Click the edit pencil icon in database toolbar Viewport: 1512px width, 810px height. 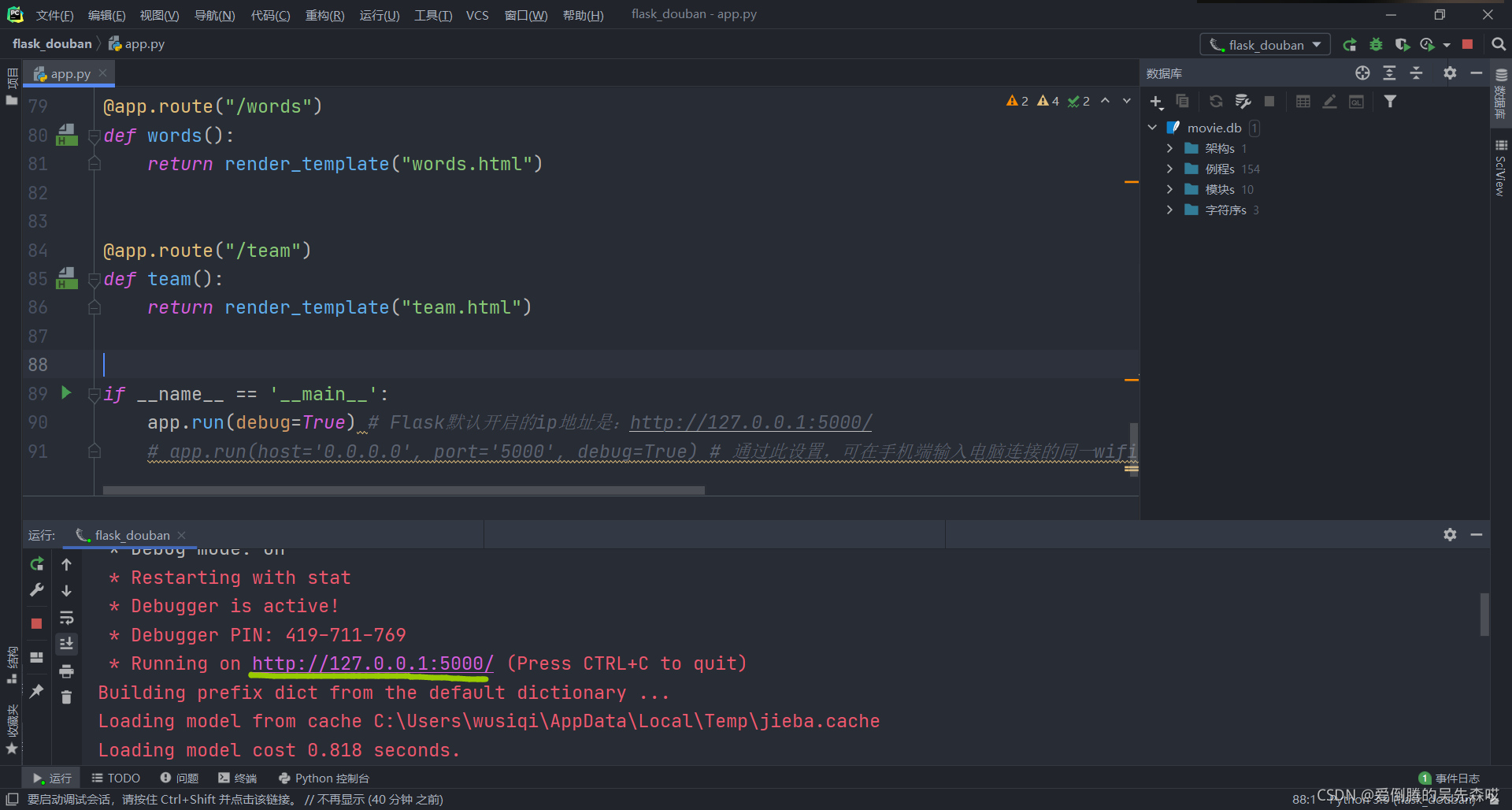[x=1329, y=102]
